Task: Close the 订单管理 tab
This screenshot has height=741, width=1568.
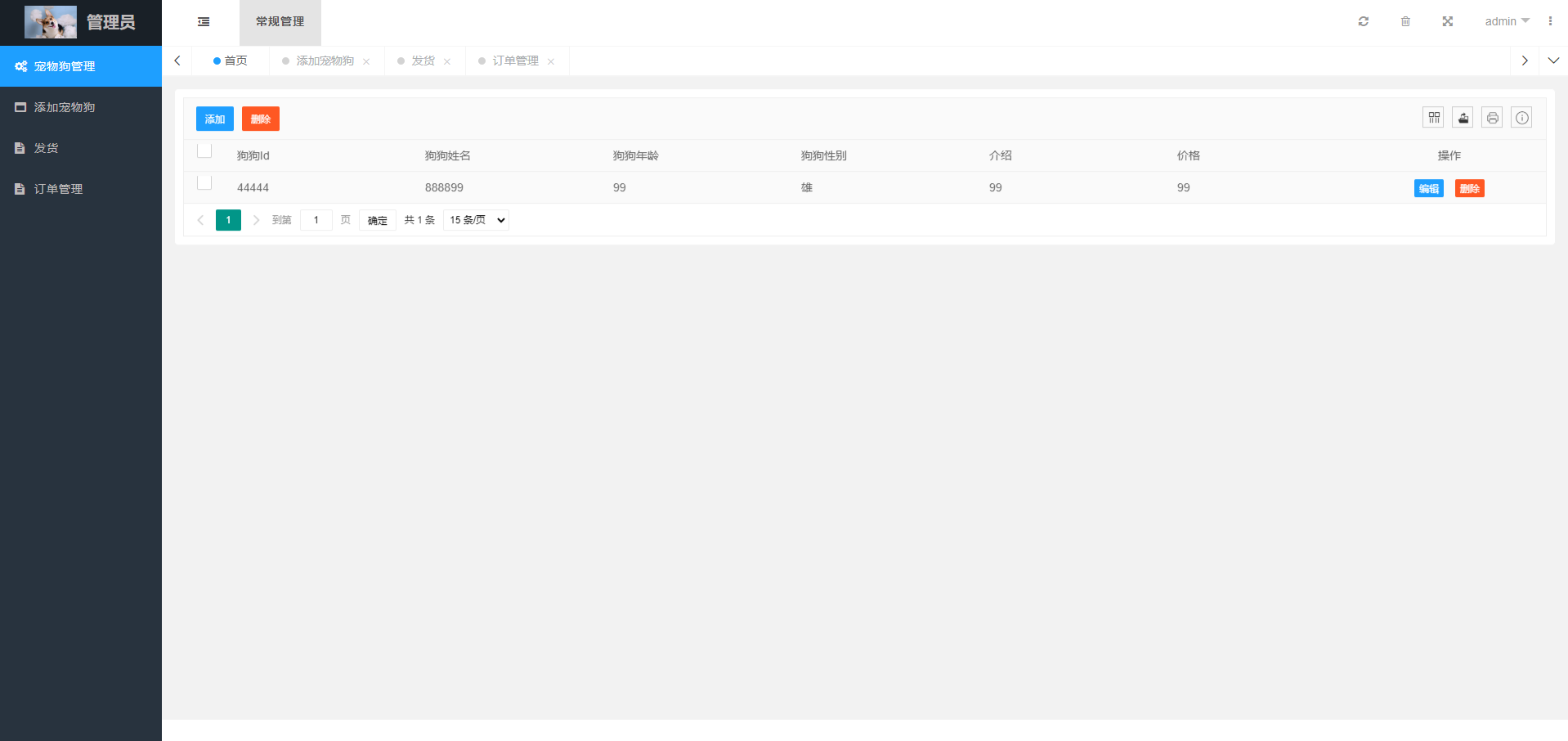Action: (x=551, y=61)
